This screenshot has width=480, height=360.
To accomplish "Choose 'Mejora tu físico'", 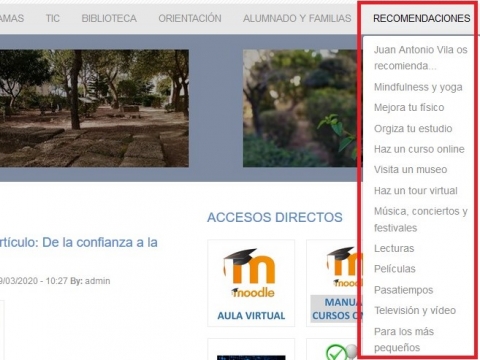I will (409, 107).
